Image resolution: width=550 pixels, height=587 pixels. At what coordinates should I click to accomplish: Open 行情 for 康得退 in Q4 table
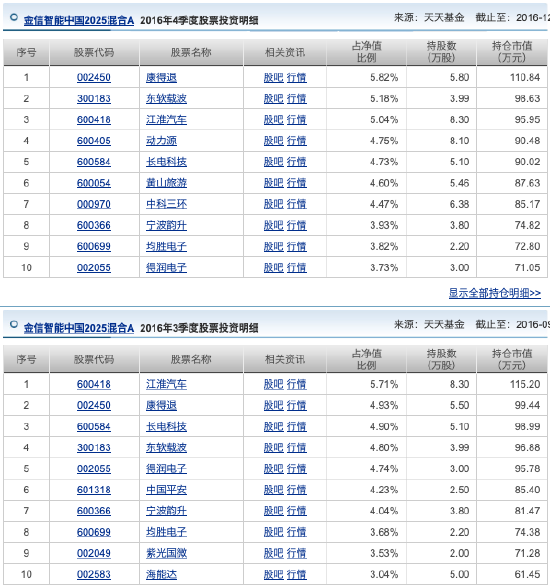tap(297, 77)
